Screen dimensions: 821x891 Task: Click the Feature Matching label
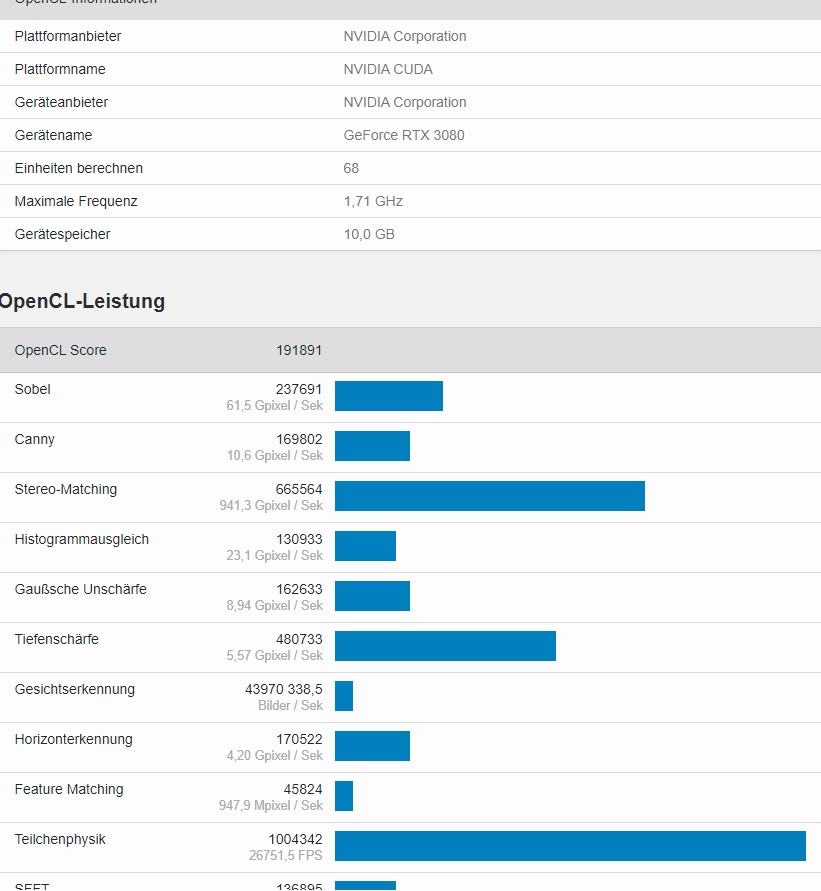(x=69, y=789)
